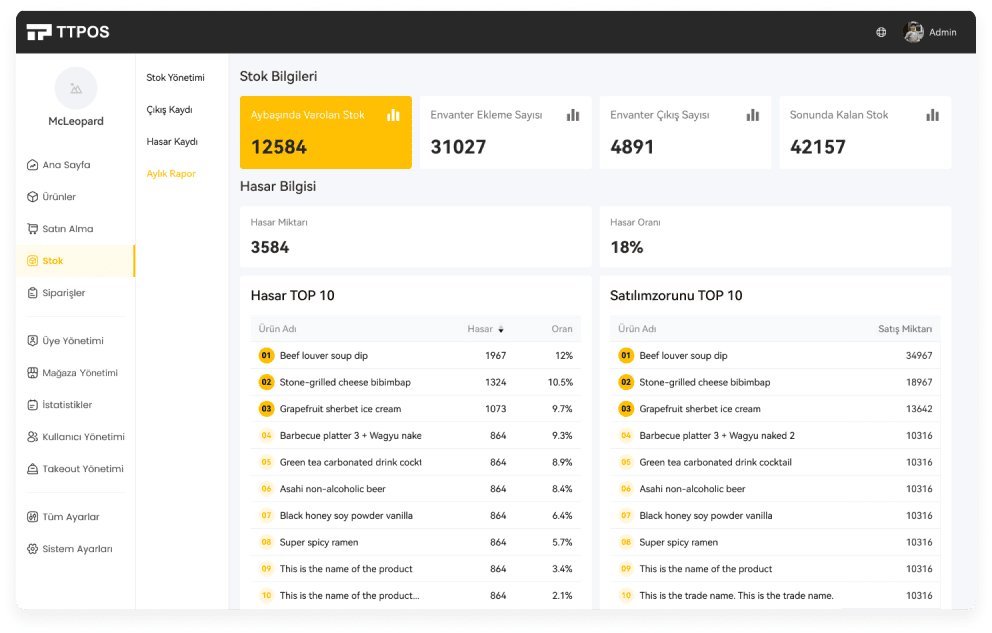
Task: Open Sistem Ayarları in the sidebar
Action: 77,549
